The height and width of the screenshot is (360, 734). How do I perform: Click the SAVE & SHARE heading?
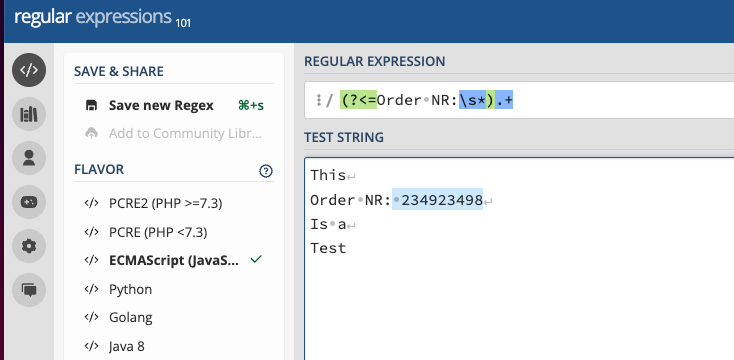coord(119,72)
